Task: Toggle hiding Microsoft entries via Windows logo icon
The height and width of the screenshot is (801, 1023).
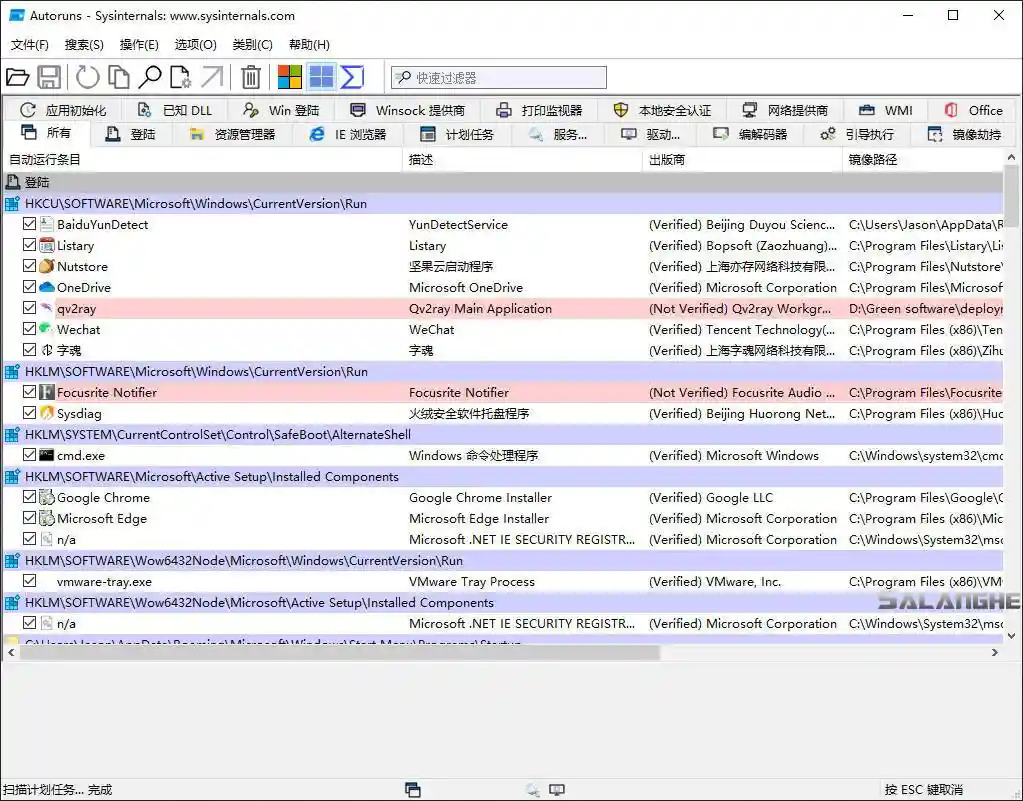Action: point(290,77)
